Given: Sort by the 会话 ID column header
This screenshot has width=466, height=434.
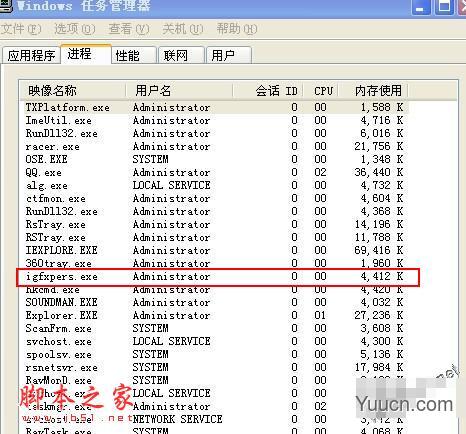Looking at the screenshot, I should coord(268,91).
